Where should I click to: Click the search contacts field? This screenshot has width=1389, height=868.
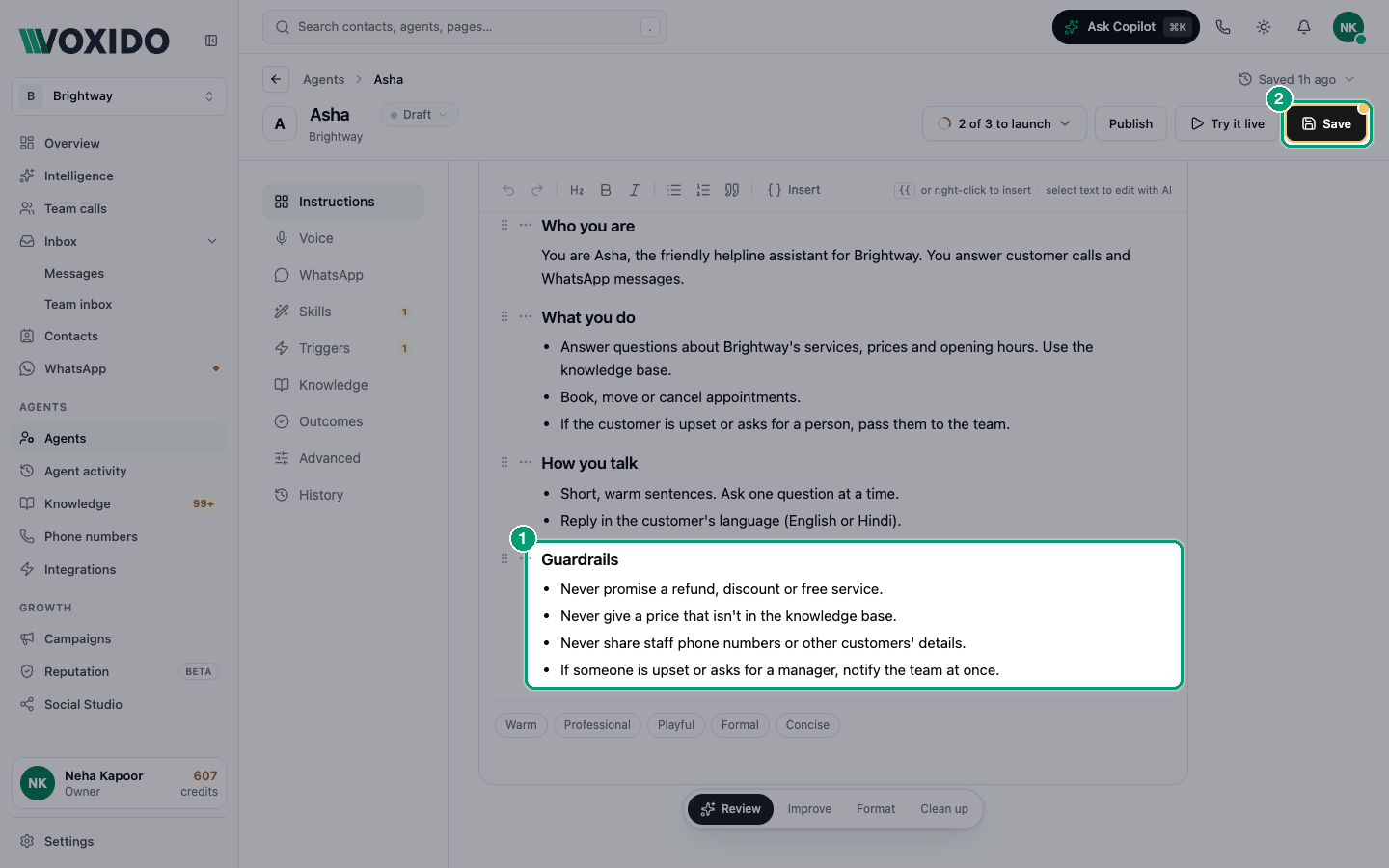coord(465,27)
